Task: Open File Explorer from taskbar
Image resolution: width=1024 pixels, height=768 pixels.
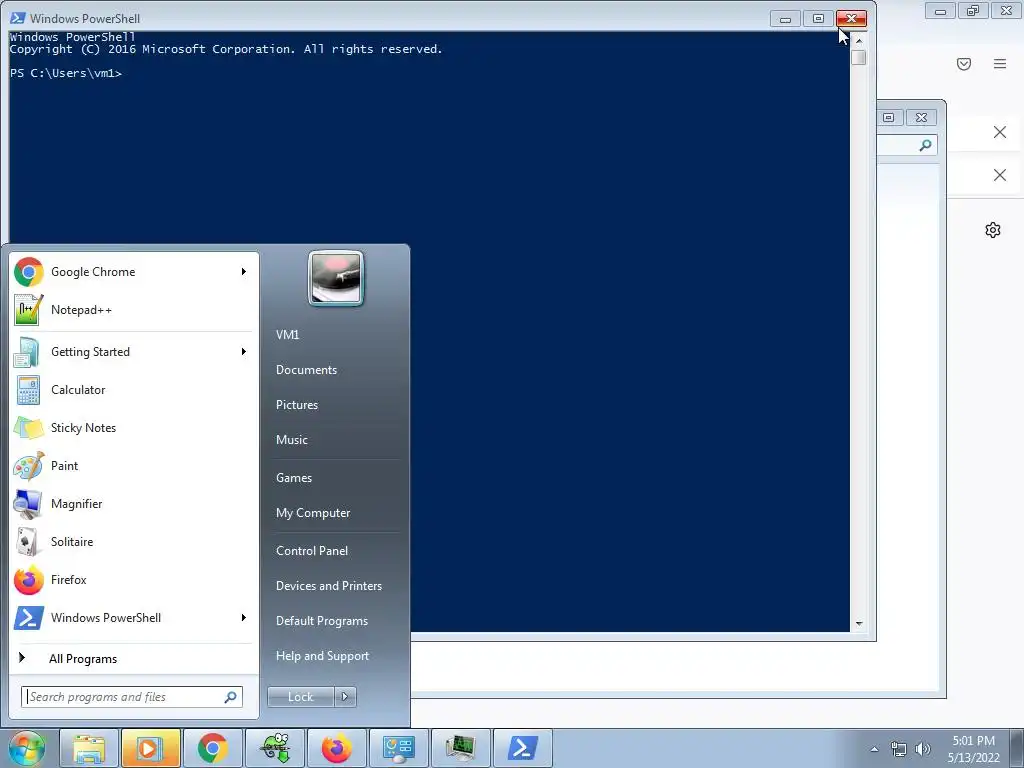Action: (89, 748)
